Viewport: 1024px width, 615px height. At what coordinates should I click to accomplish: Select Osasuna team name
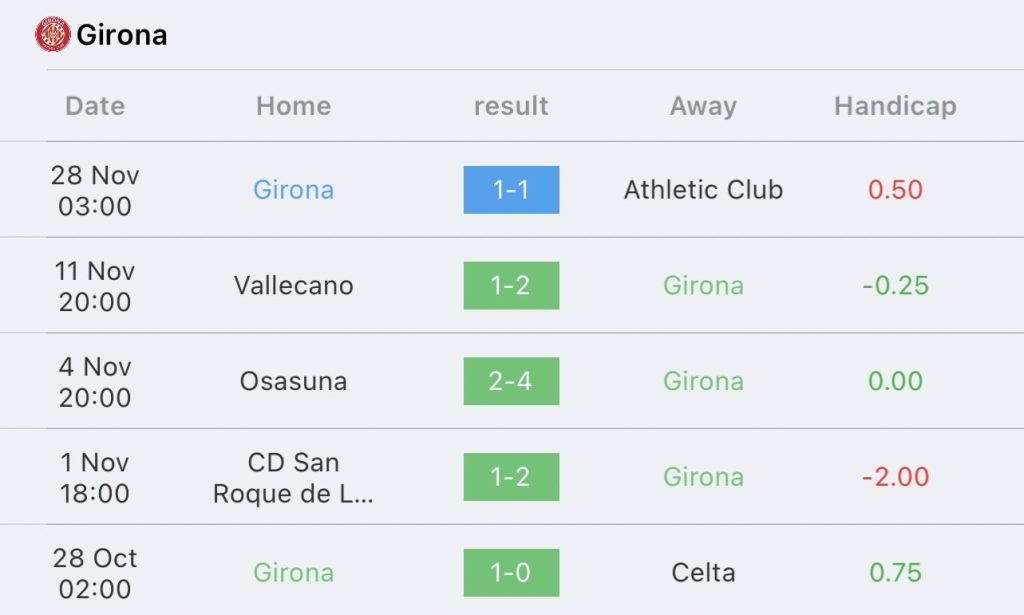[x=294, y=381]
